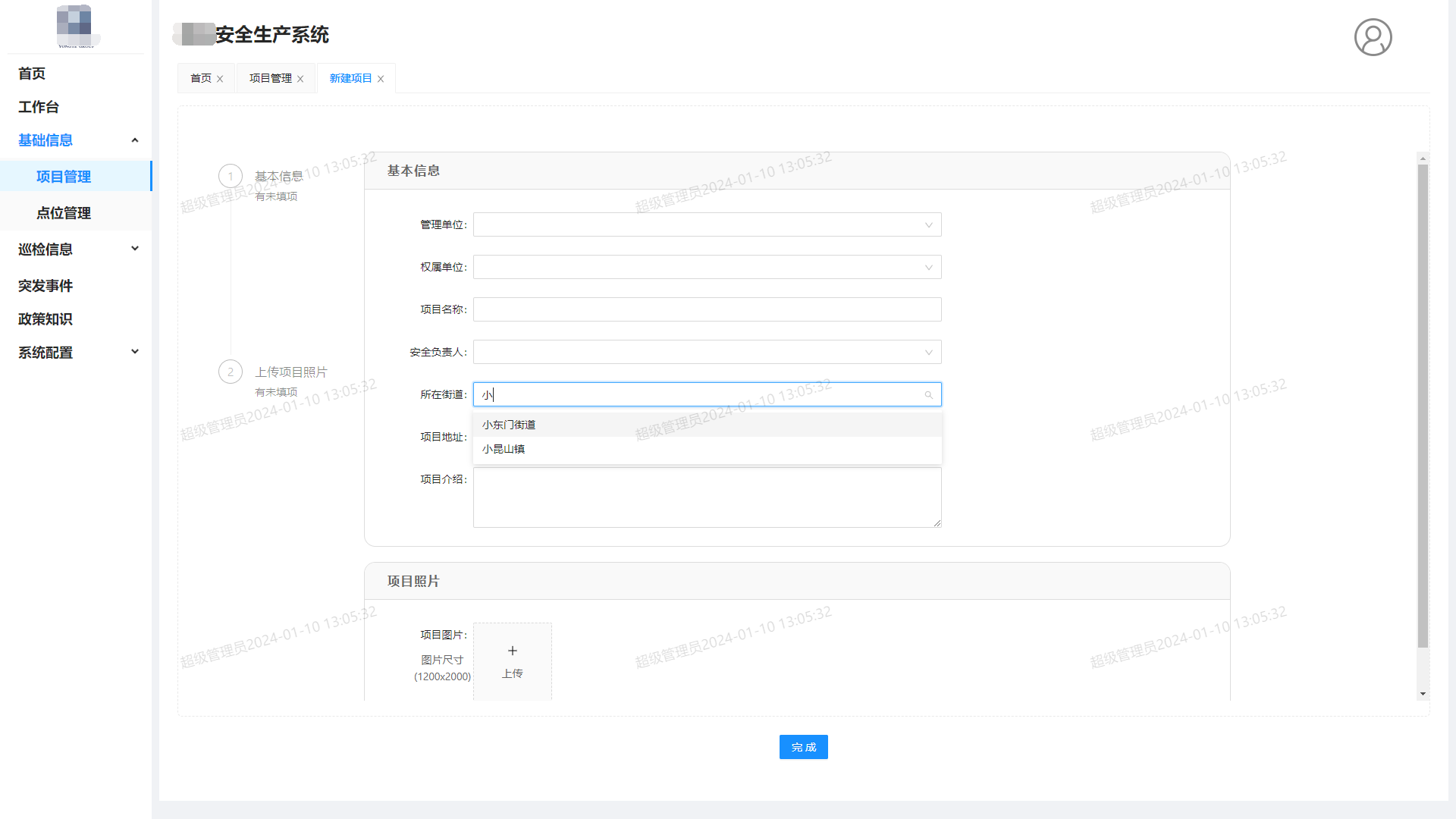The height and width of the screenshot is (819, 1456).
Task: Close the 新建项目 tab
Action: [381, 79]
